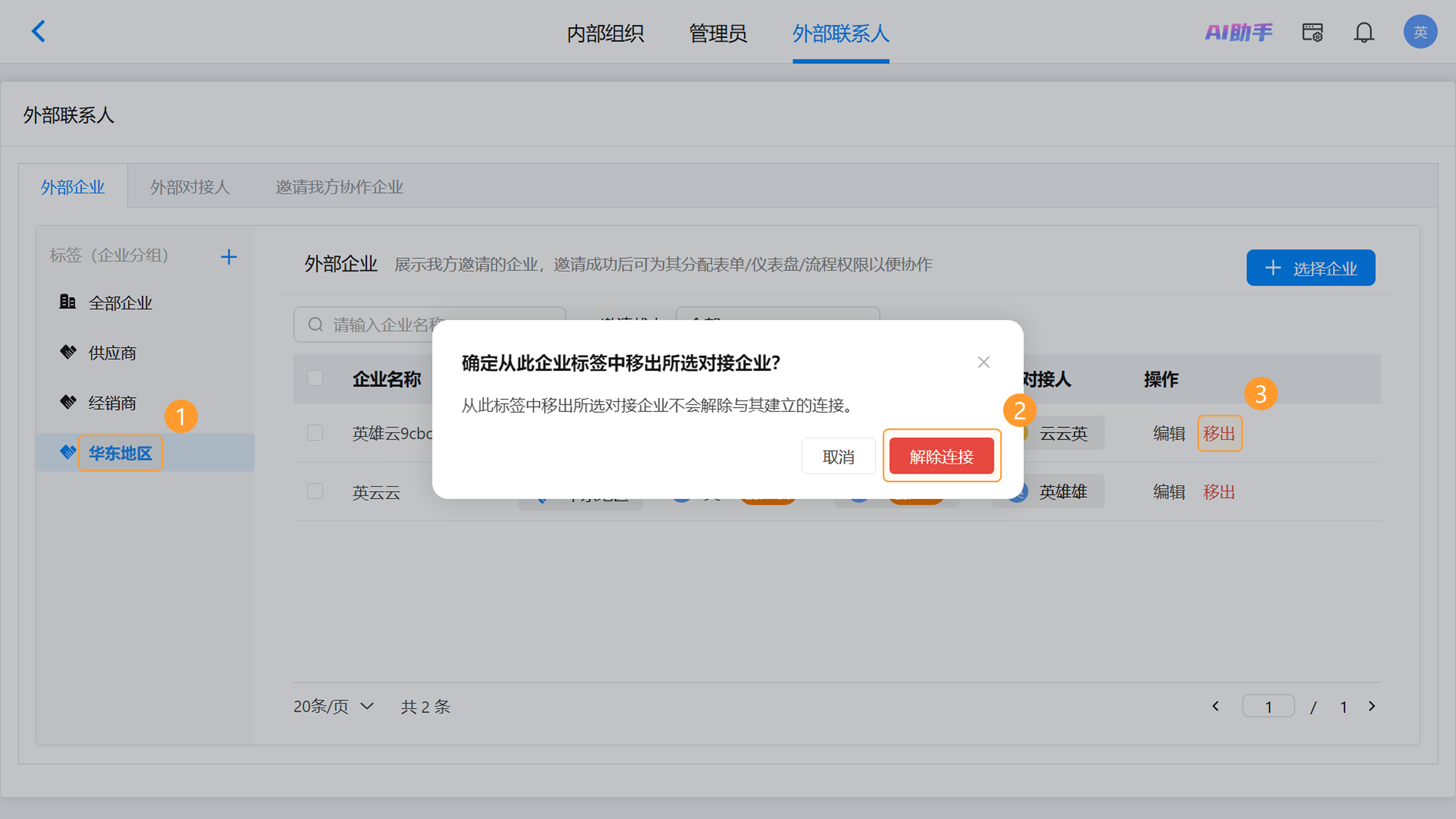Go to the next page arrow

1372,706
